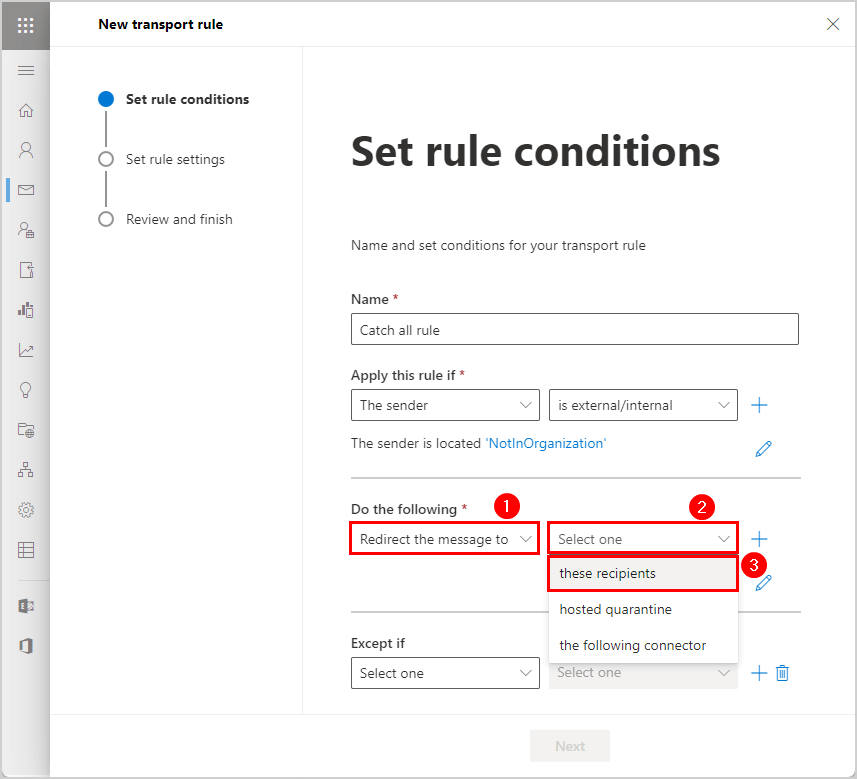Viewport: 857px width, 779px height.
Task: Add another condition beside is external/internal
Action: pos(759,405)
